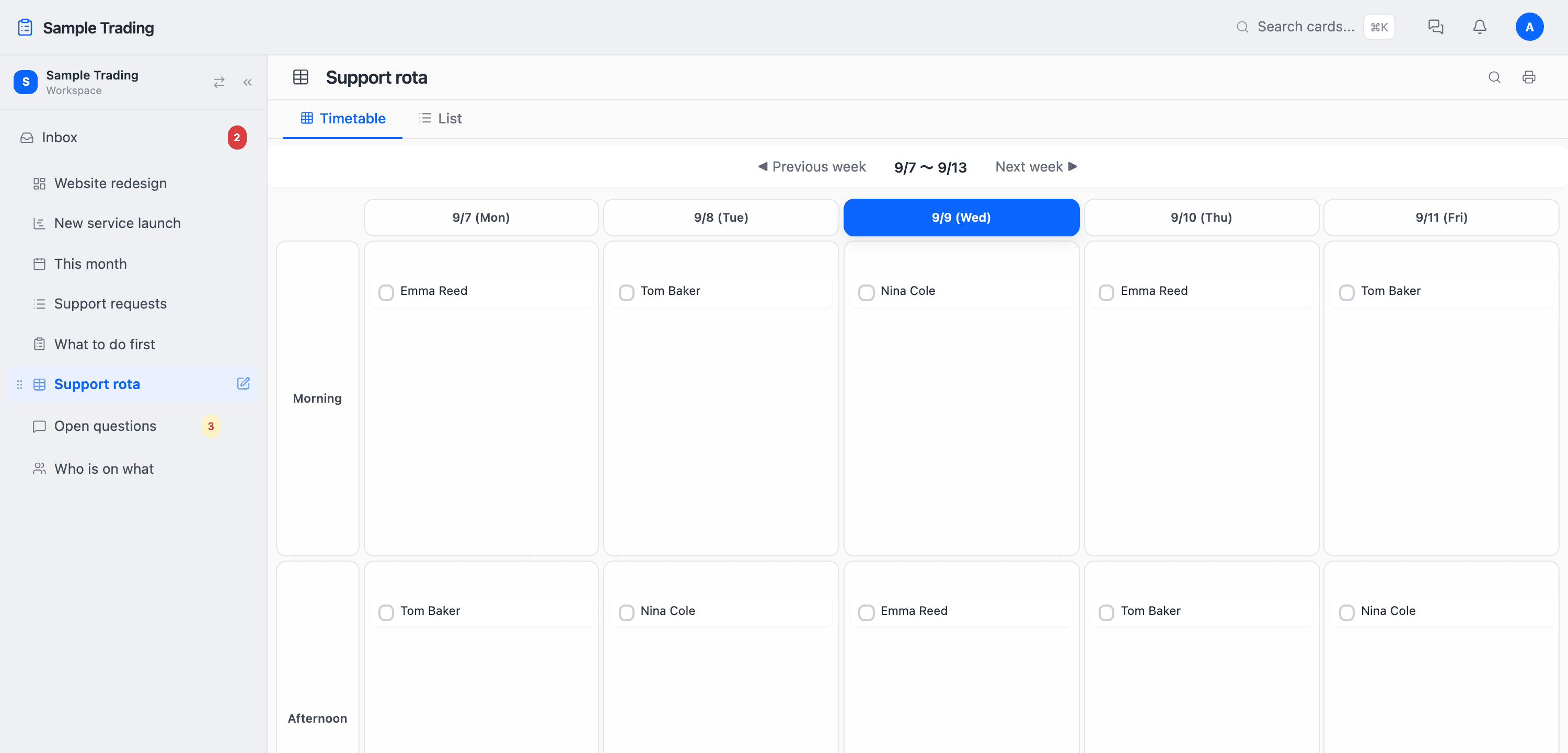Image resolution: width=1568 pixels, height=753 pixels.
Task: Click the New service launch gantt icon
Action: 40,224
